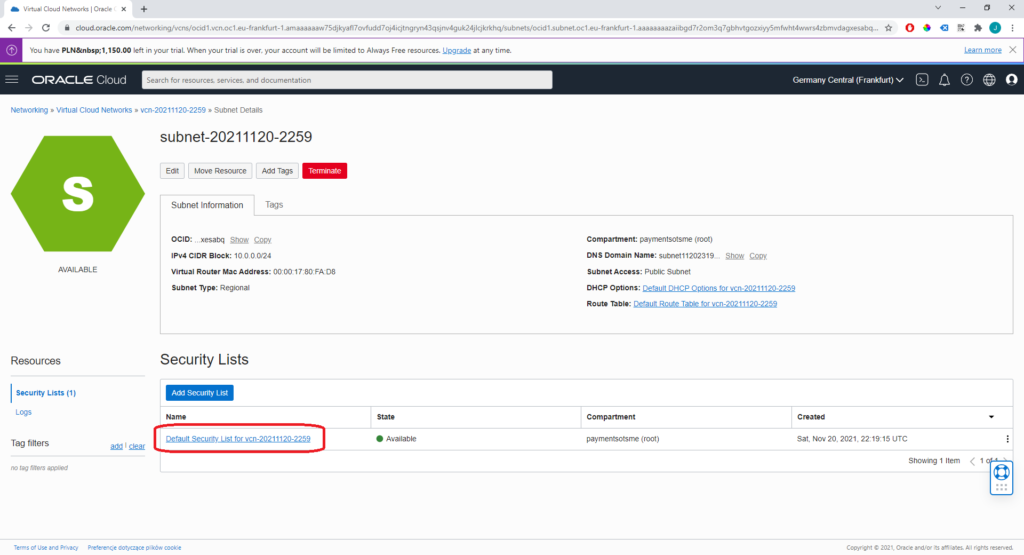Click the red Terminate button

pos(325,170)
